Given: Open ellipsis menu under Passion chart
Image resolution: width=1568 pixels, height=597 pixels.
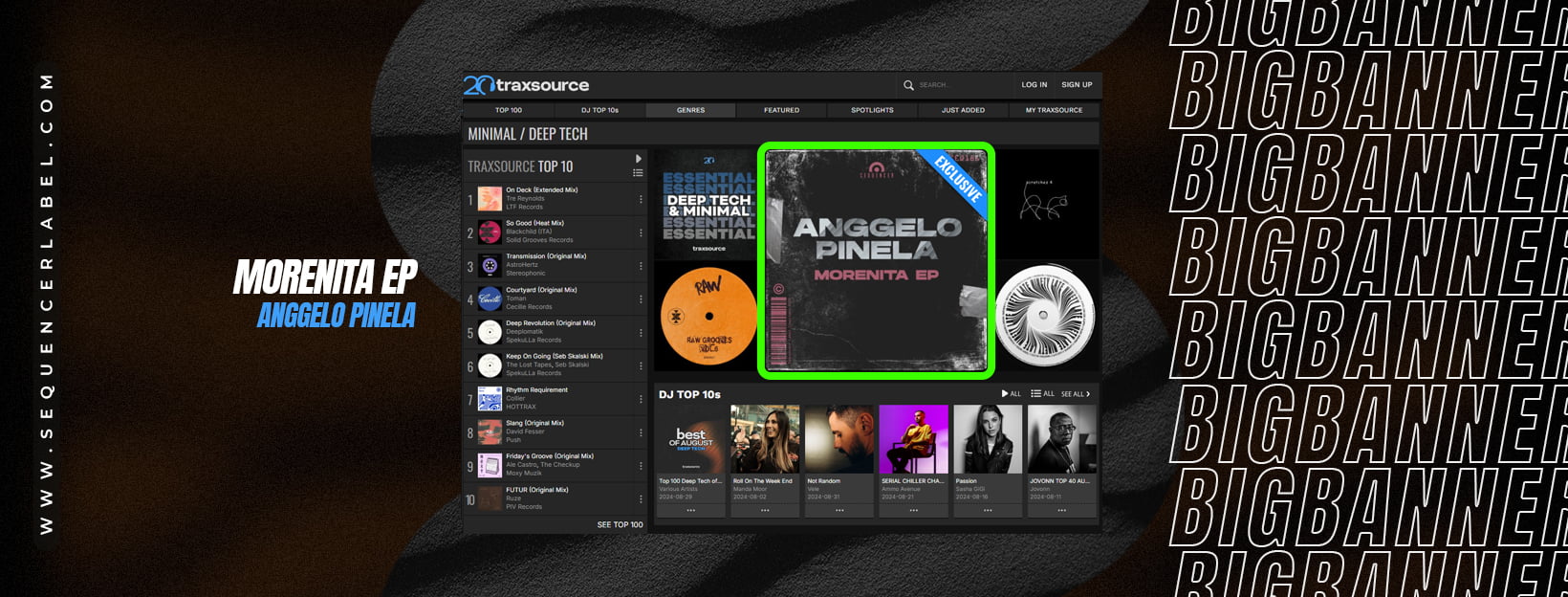Looking at the screenshot, I should (x=988, y=511).
